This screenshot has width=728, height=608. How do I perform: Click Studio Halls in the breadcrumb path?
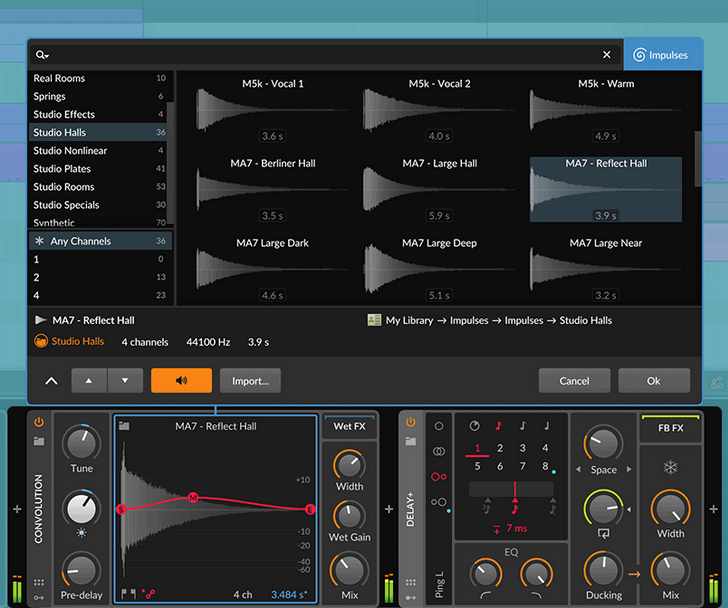pos(585,320)
